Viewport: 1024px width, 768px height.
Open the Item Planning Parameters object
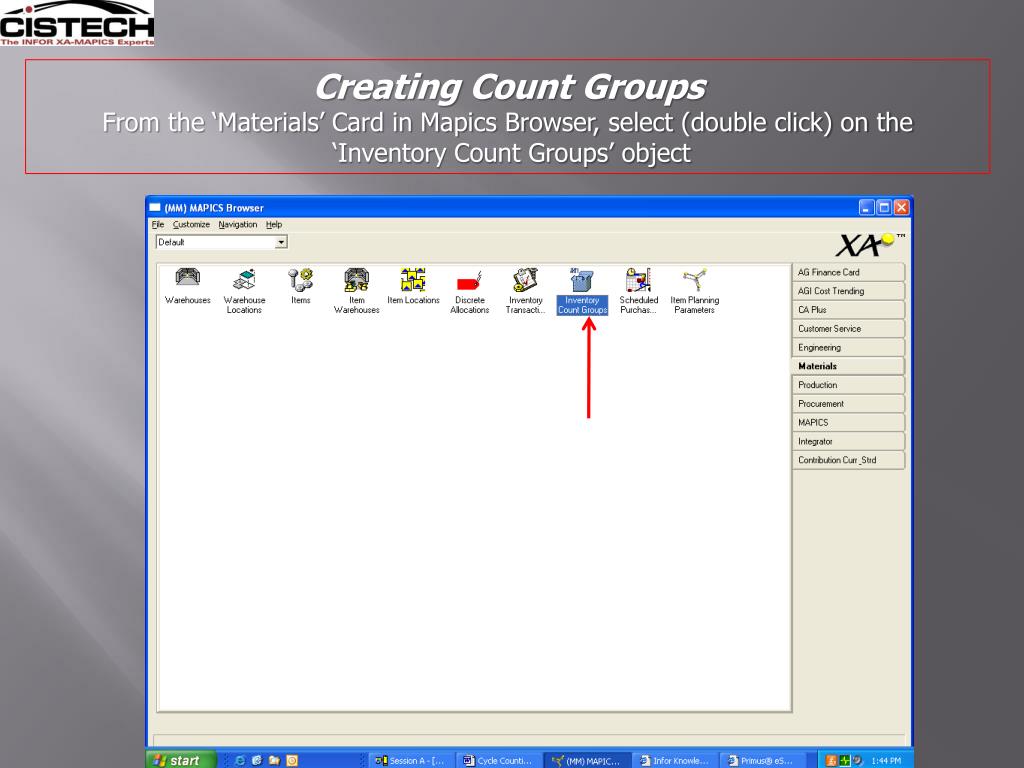point(694,291)
